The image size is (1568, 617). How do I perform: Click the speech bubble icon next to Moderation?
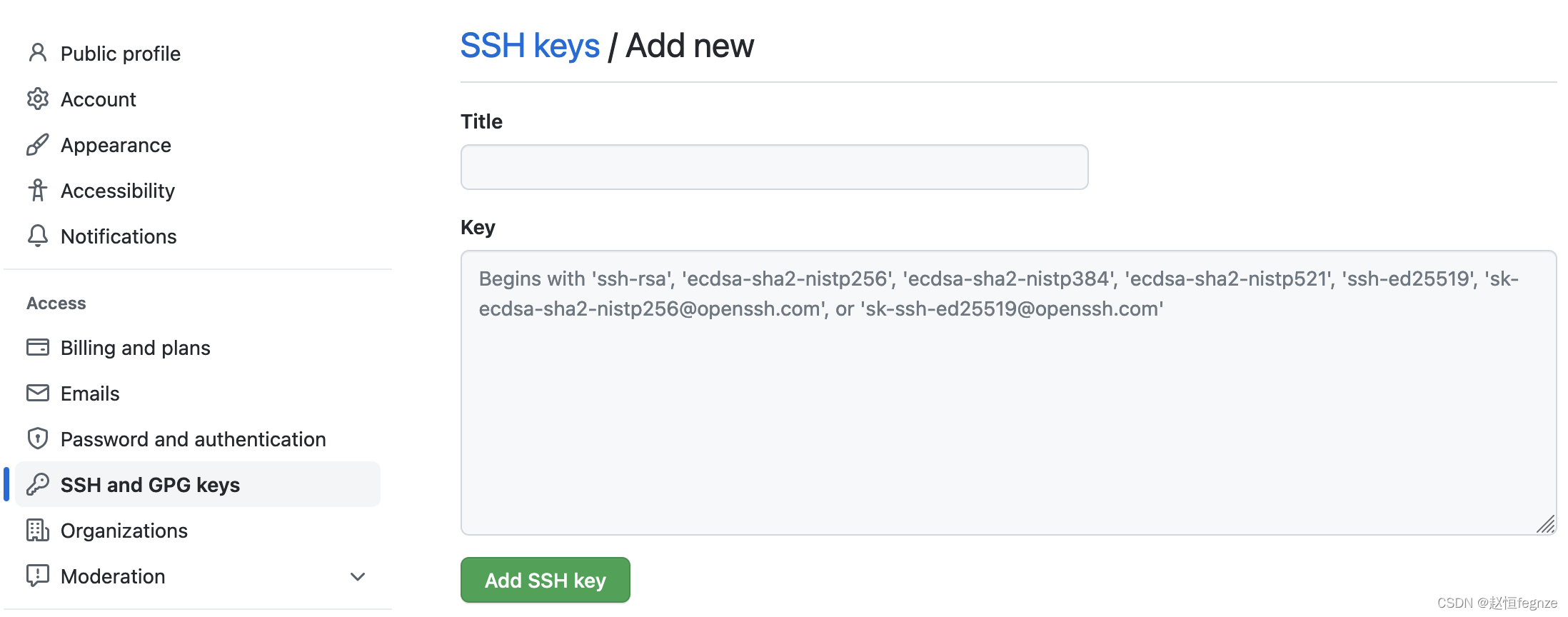pyautogui.click(x=38, y=576)
